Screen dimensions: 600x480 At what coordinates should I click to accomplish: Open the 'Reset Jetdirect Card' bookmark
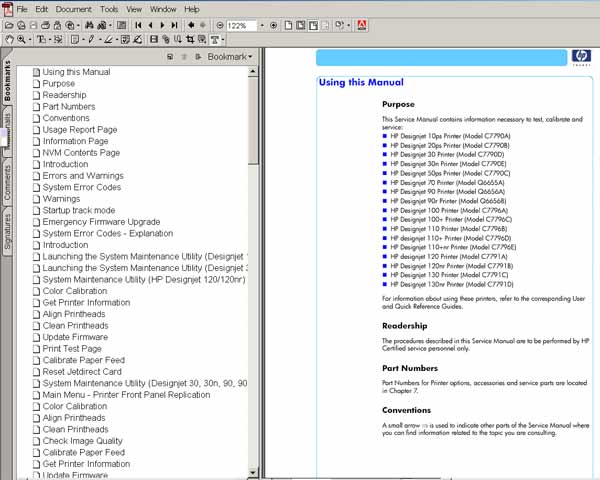[82, 372]
